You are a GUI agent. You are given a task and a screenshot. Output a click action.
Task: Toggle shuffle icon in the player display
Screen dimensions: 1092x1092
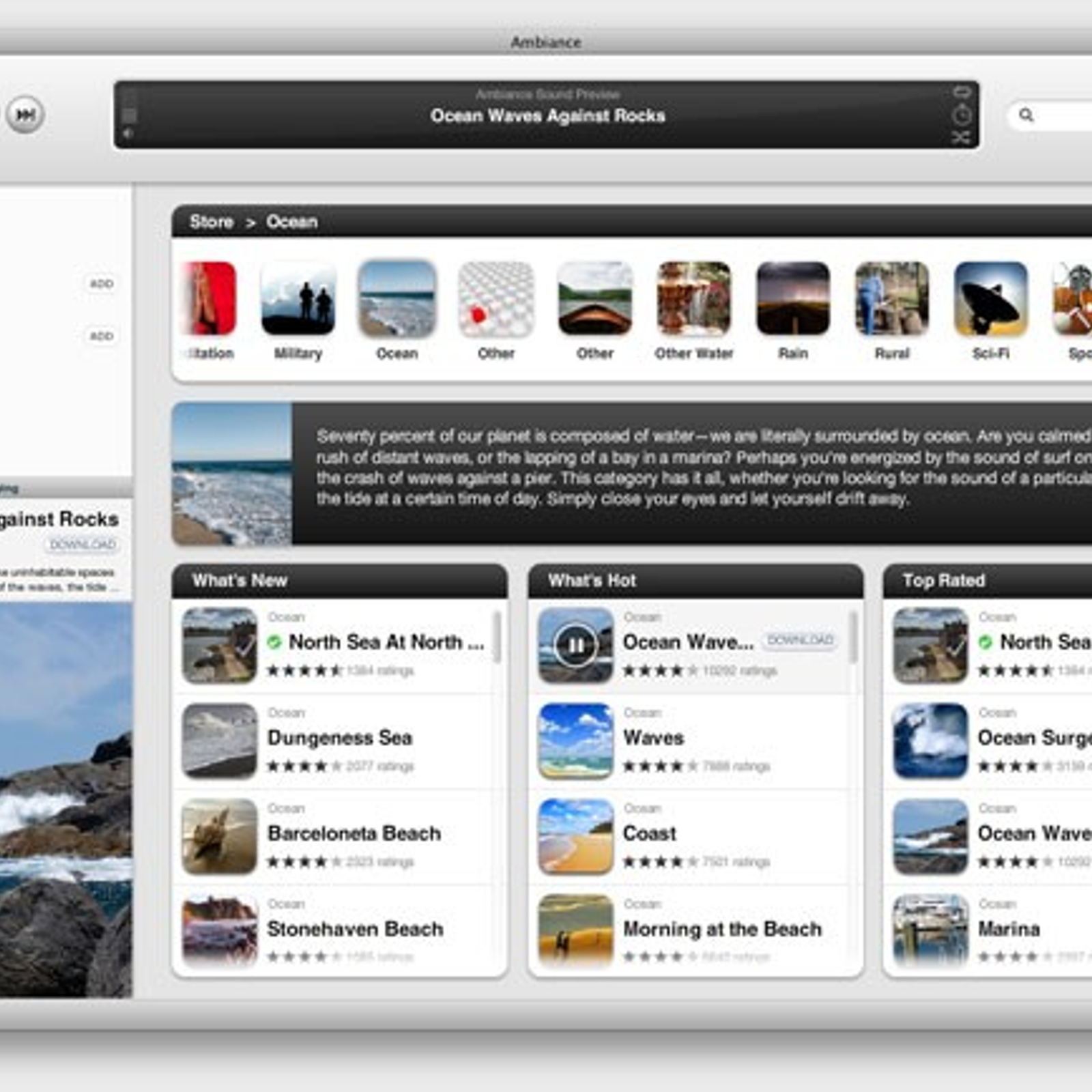(x=961, y=138)
